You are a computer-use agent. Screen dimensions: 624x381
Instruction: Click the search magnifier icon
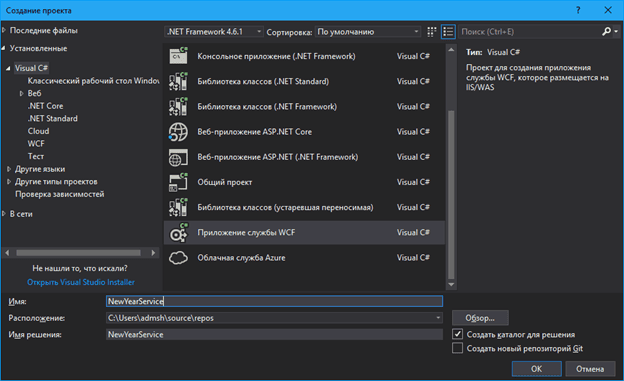pos(606,31)
